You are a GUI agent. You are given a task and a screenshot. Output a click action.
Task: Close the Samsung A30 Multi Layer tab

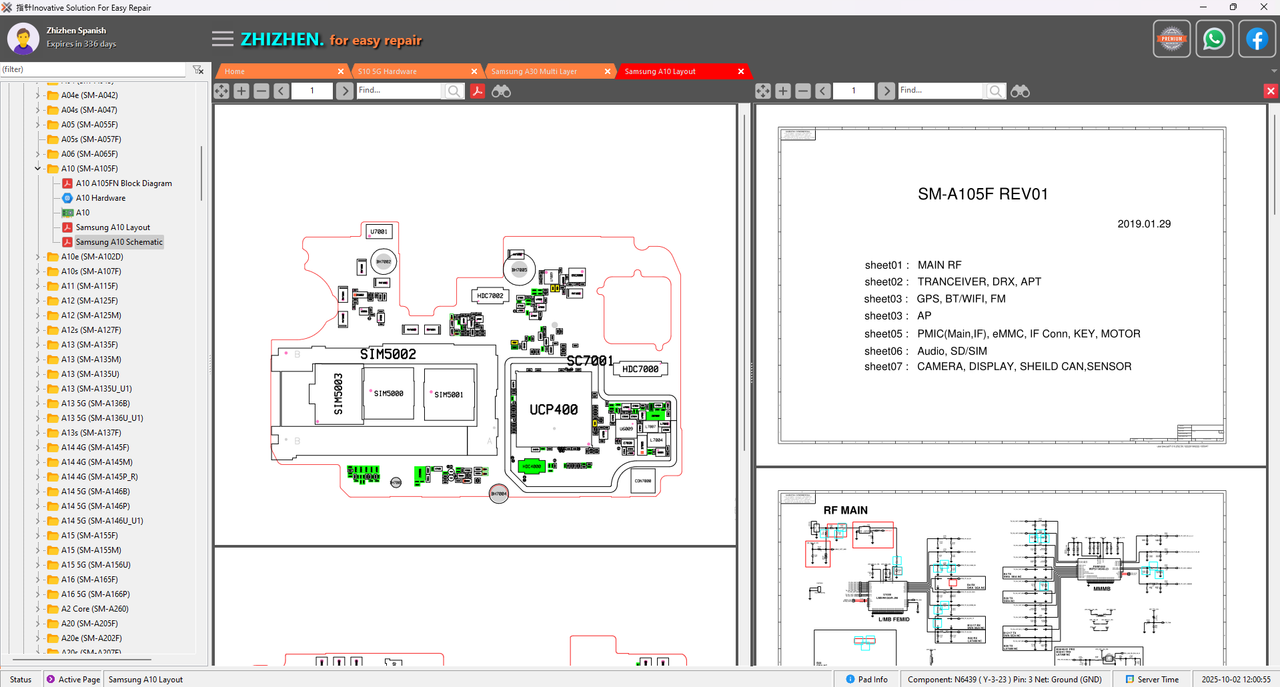(x=607, y=71)
